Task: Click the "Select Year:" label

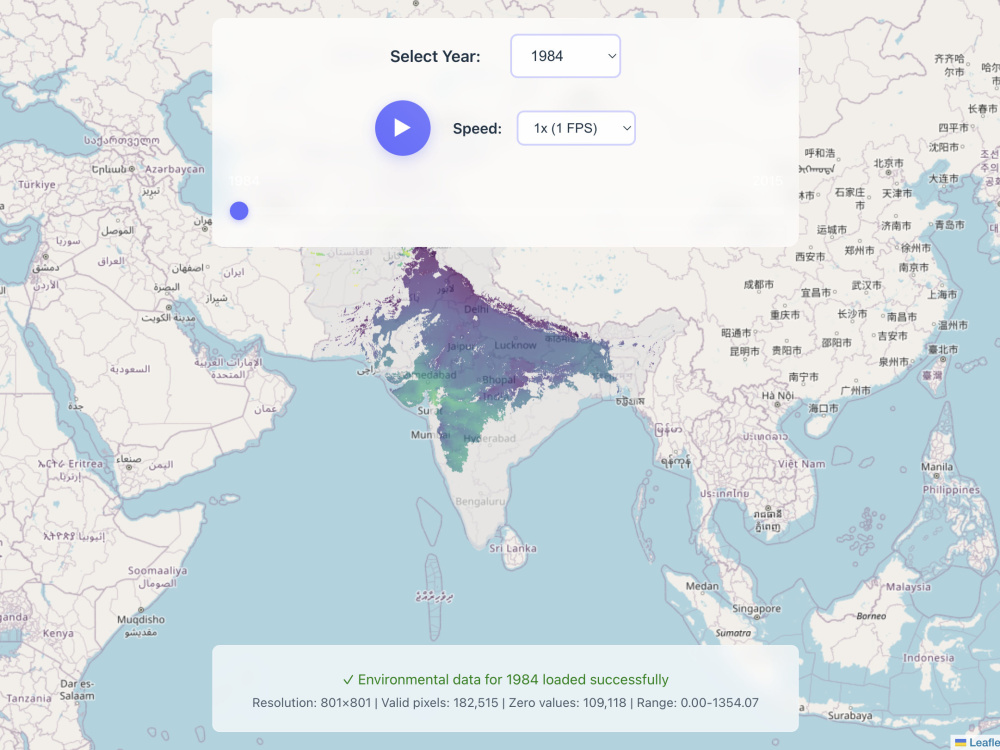Action: (x=435, y=56)
